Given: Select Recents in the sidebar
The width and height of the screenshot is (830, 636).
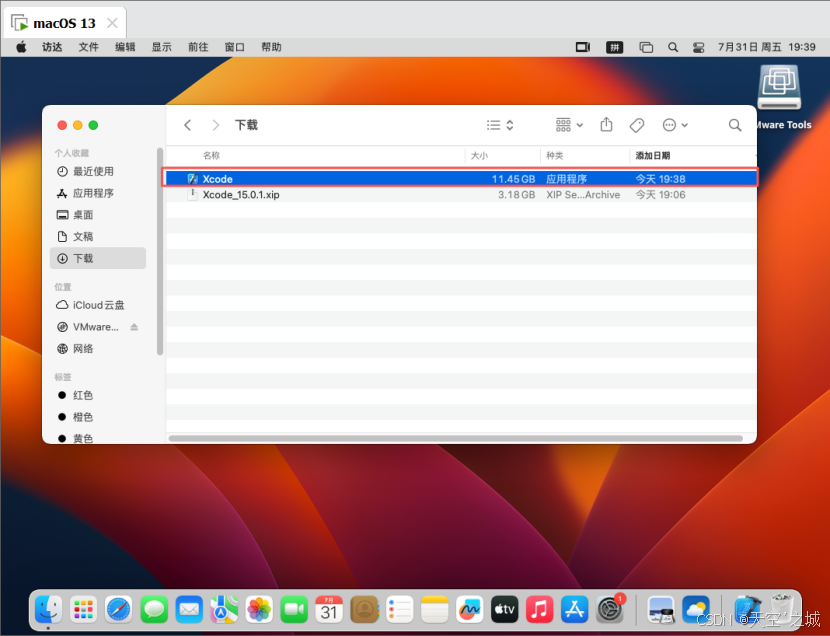Looking at the screenshot, I should tap(98, 171).
